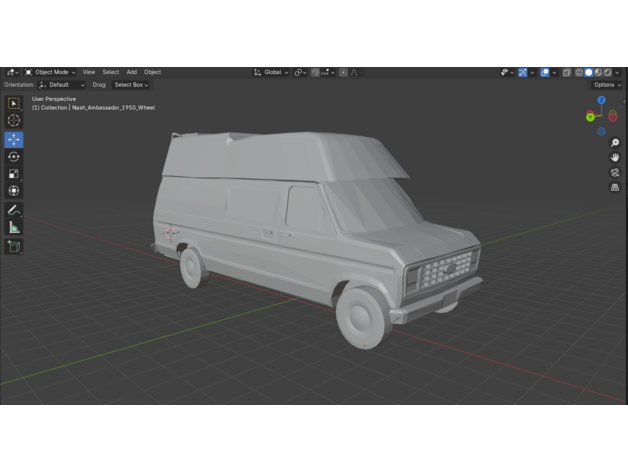Select the Measure tool

[14, 227]
